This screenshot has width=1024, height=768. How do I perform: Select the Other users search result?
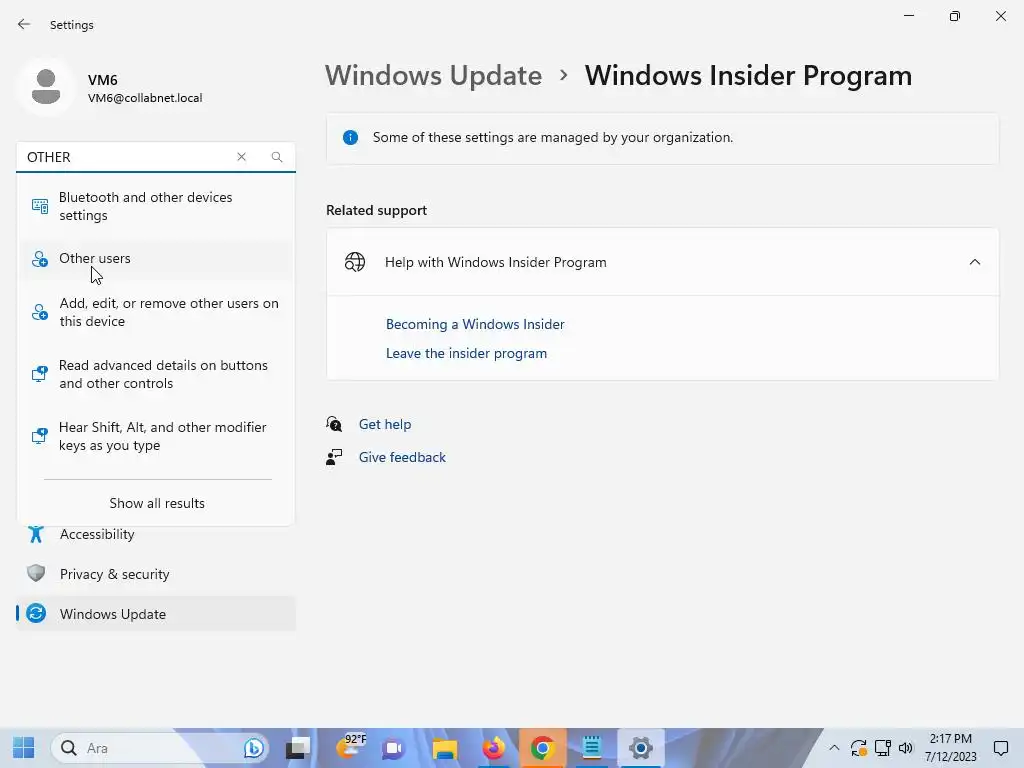click(155, 259)
